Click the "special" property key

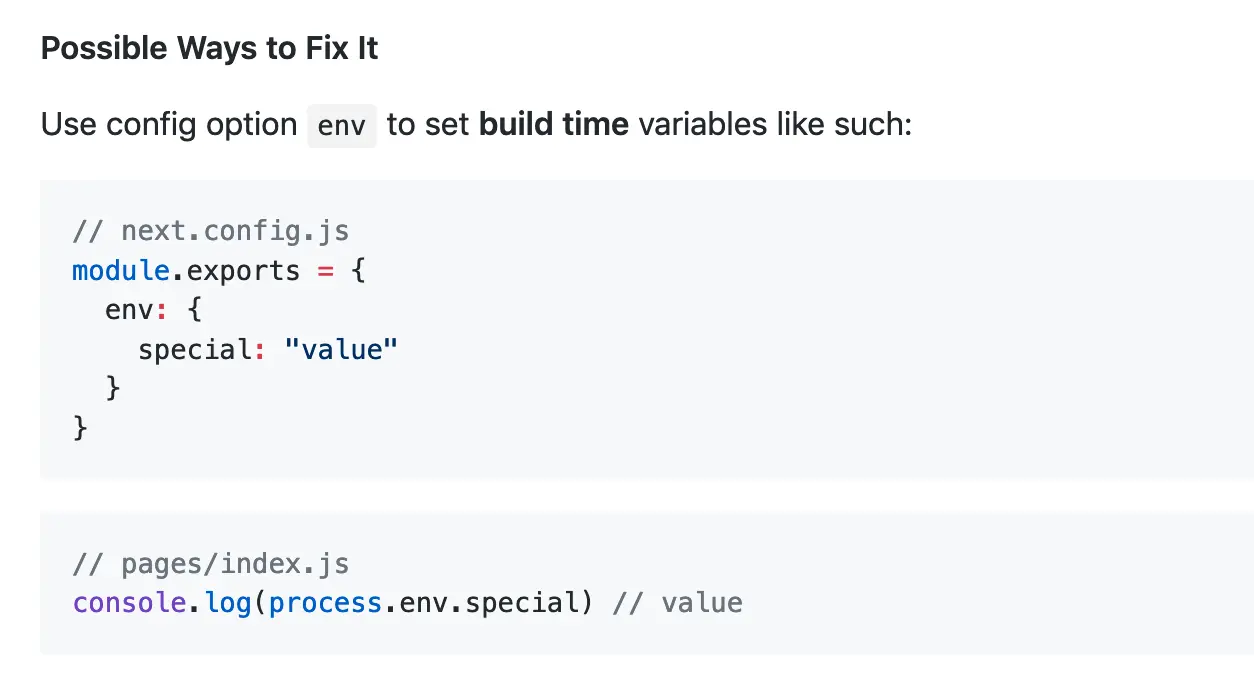pos(194,350)
